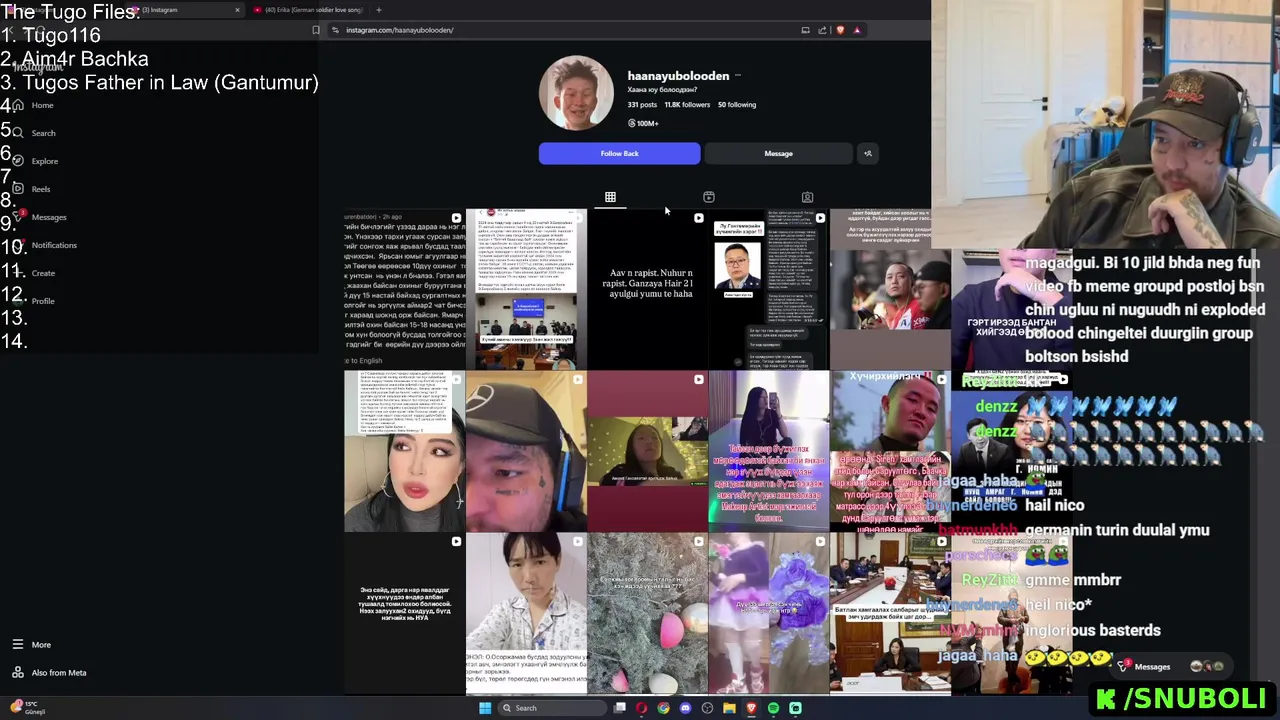Open post of meeting room with flags
The width and height of the screenshot is (1280, 720).
[890, 613]
